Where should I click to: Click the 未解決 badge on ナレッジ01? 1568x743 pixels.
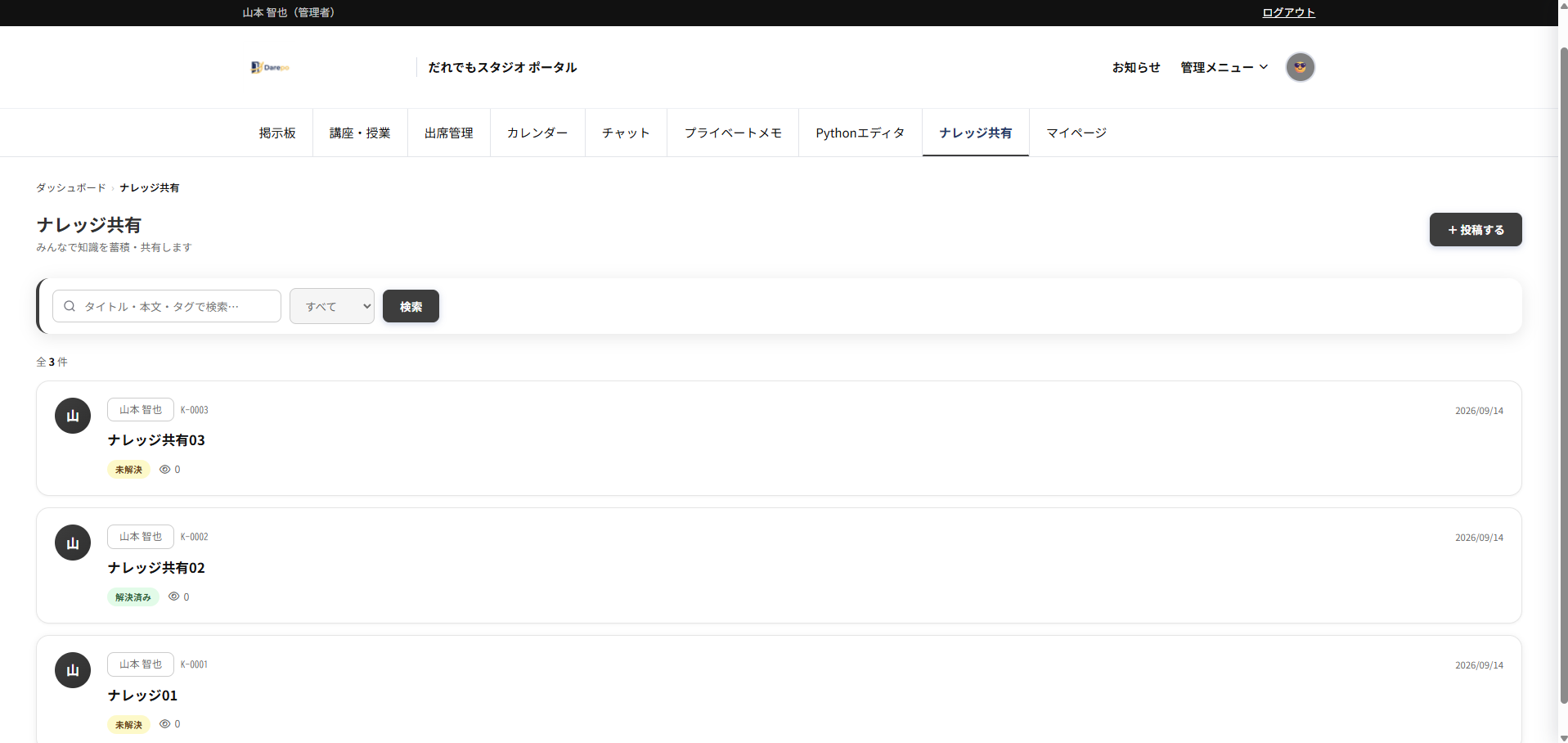[128, 725]
